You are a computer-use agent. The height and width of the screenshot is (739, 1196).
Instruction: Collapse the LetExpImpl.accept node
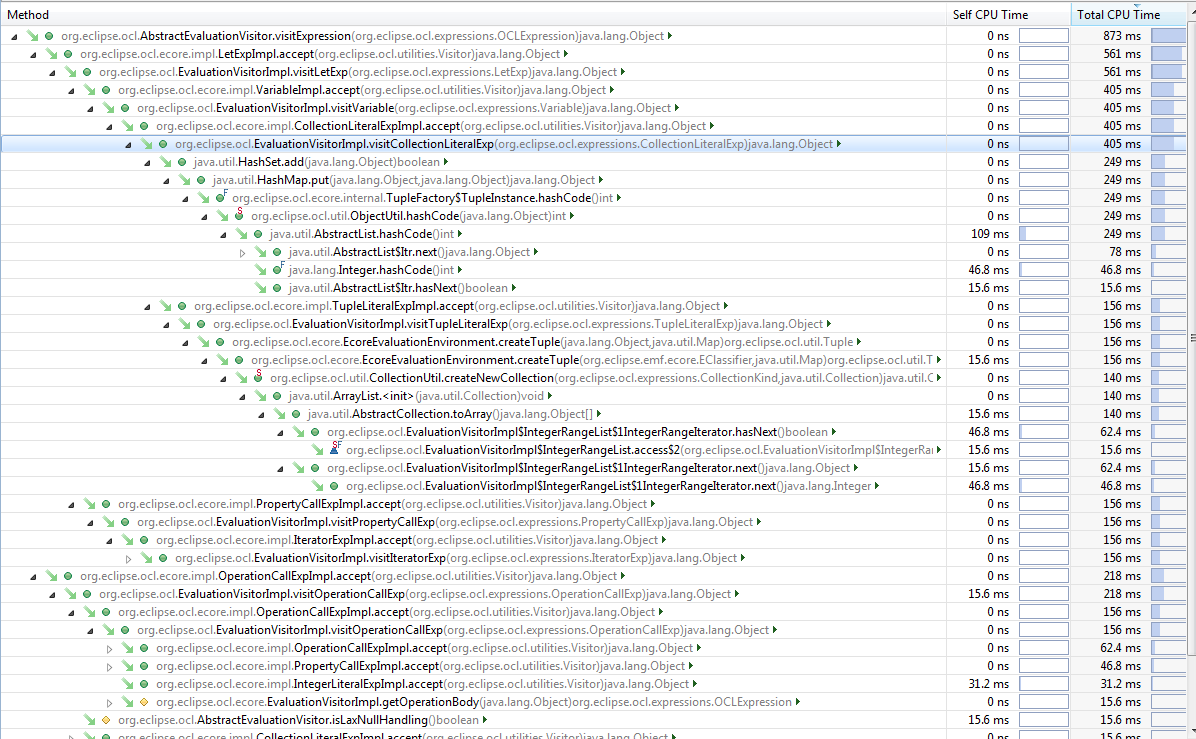33,54
